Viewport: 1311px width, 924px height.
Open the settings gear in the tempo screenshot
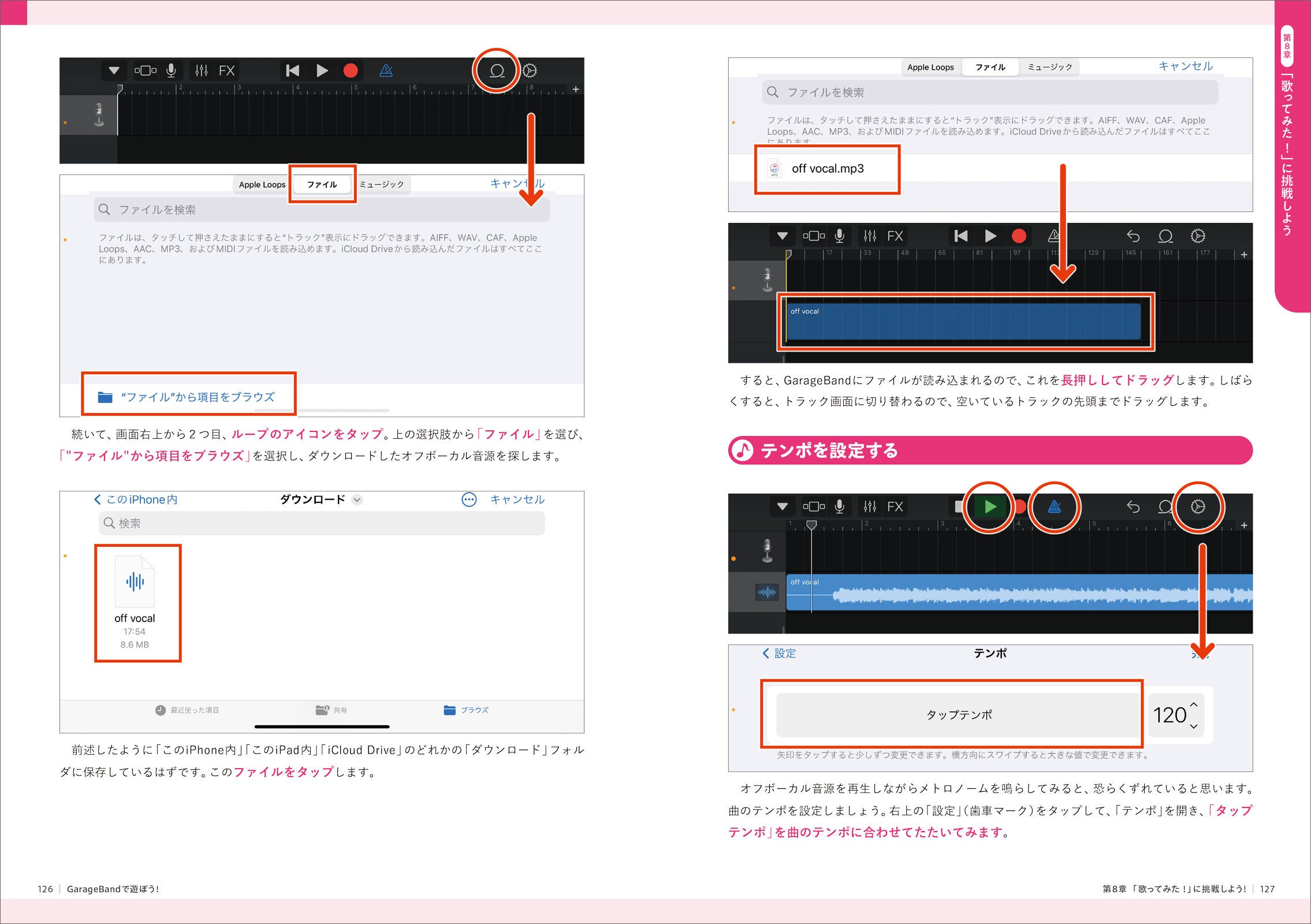pyautogui.click(x=1198, y=506)
